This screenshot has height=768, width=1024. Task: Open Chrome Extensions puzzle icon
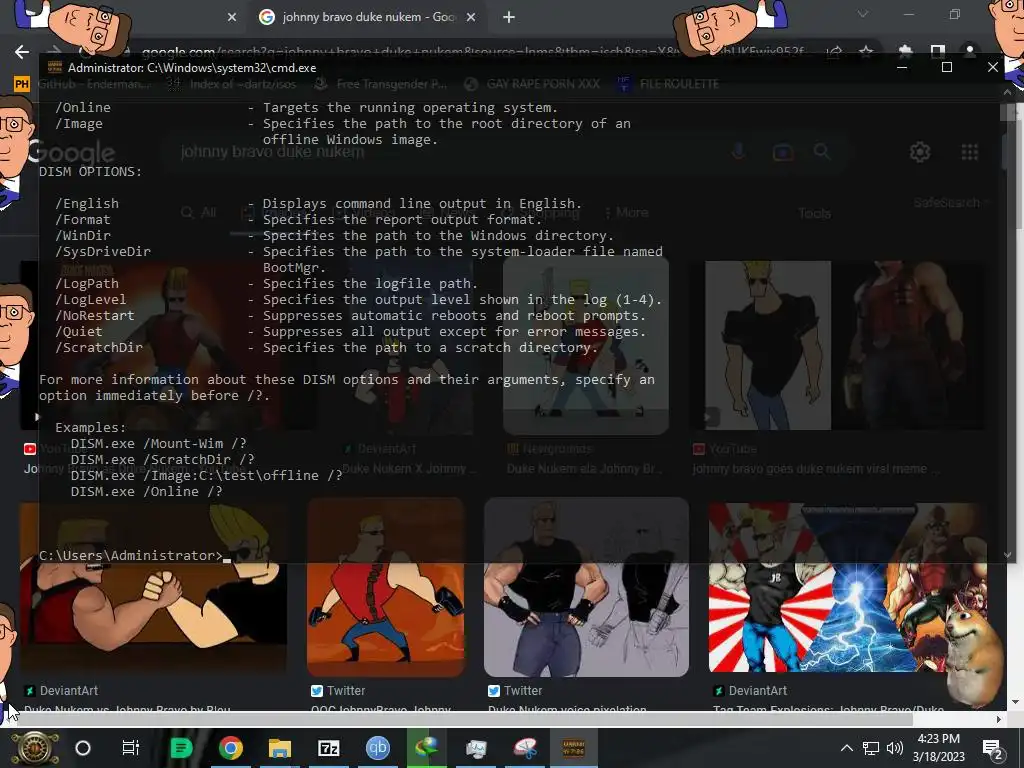(x=905, y=51)
